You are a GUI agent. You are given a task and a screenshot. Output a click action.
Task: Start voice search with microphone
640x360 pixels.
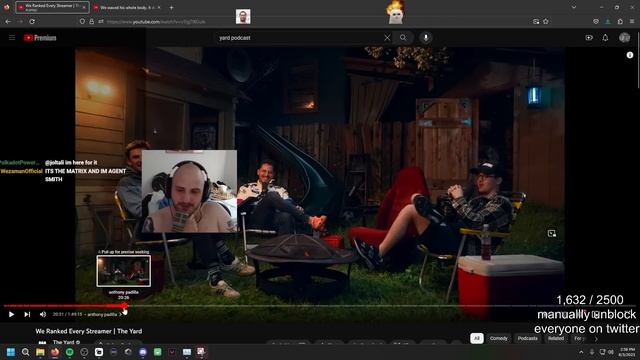click(x=426, y=38)
